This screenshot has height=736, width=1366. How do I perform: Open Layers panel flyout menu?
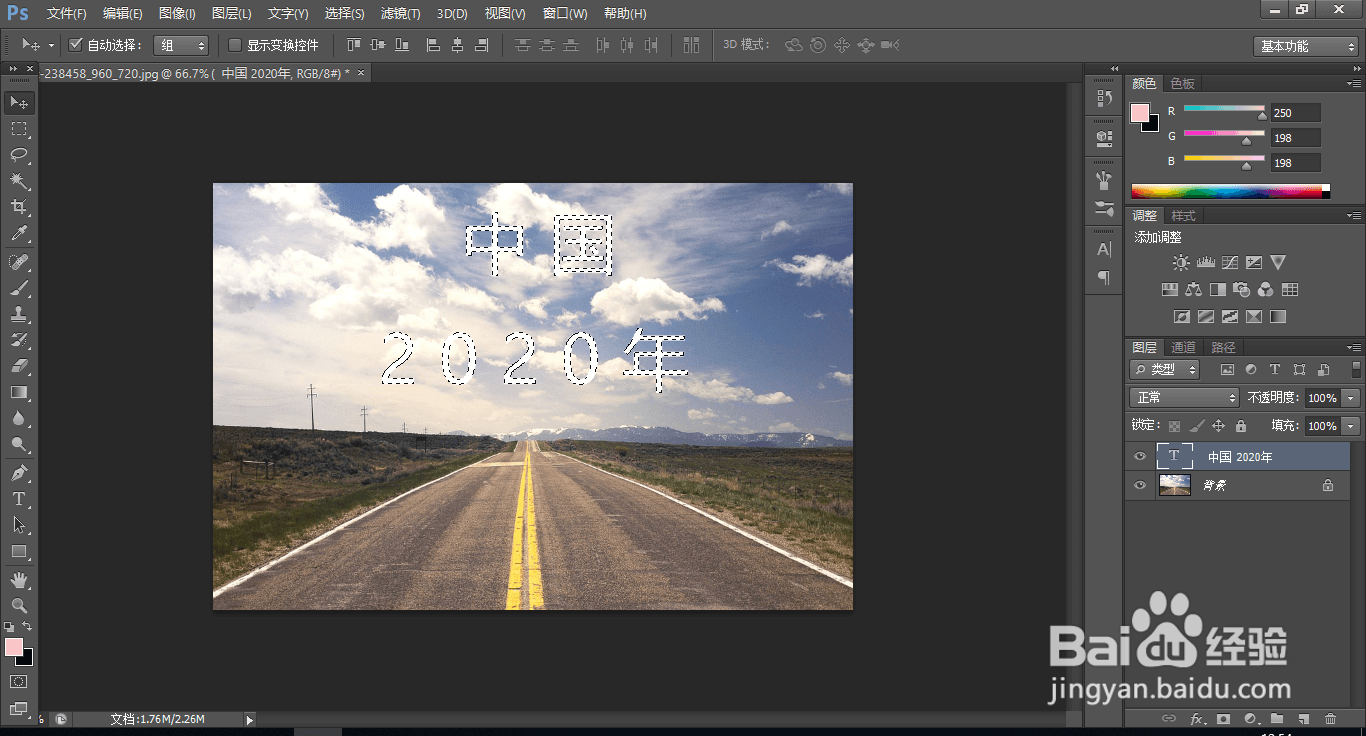coord(1354,347)
